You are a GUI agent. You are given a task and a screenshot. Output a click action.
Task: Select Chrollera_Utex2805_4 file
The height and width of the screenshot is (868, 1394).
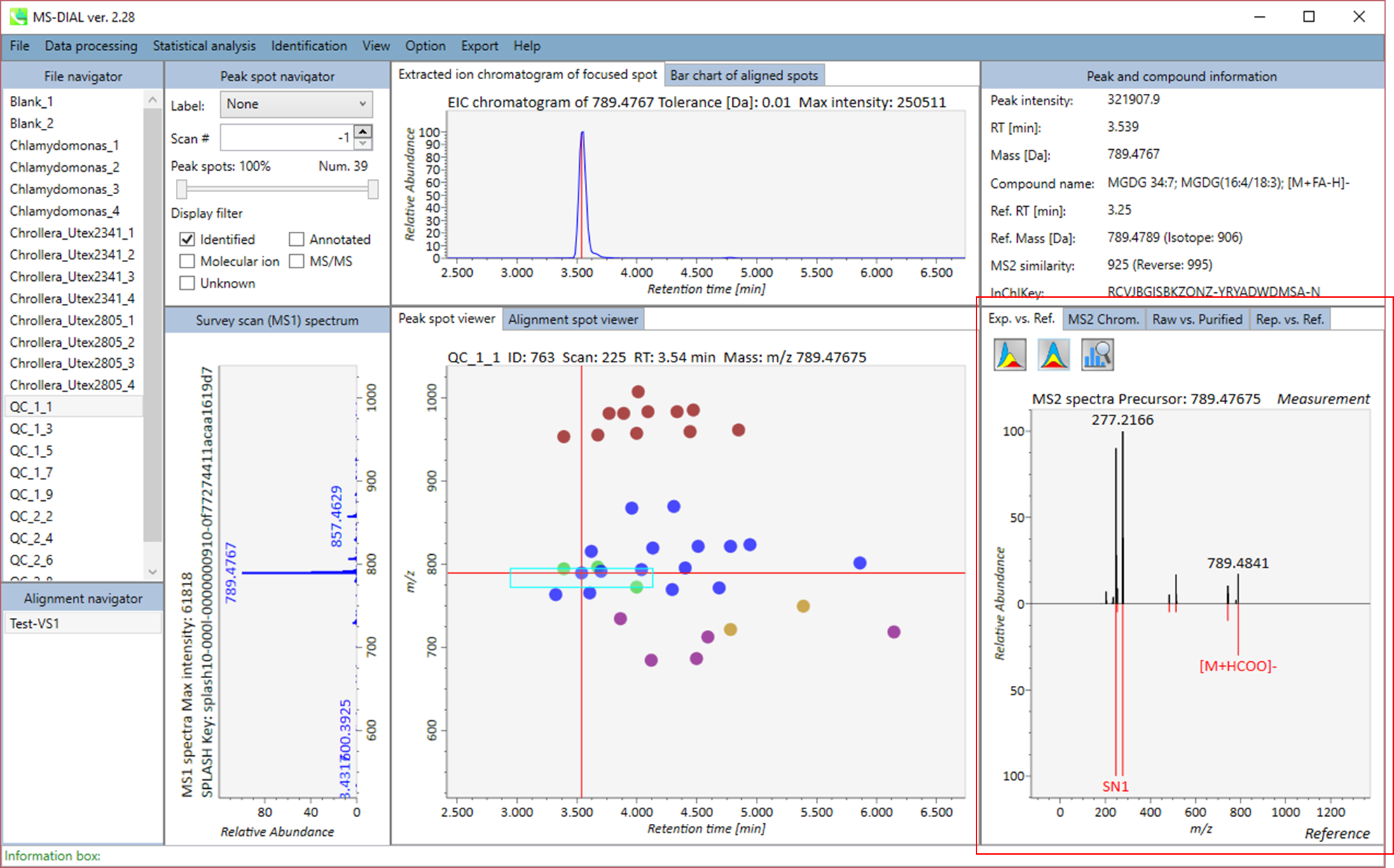click(74, 385)
